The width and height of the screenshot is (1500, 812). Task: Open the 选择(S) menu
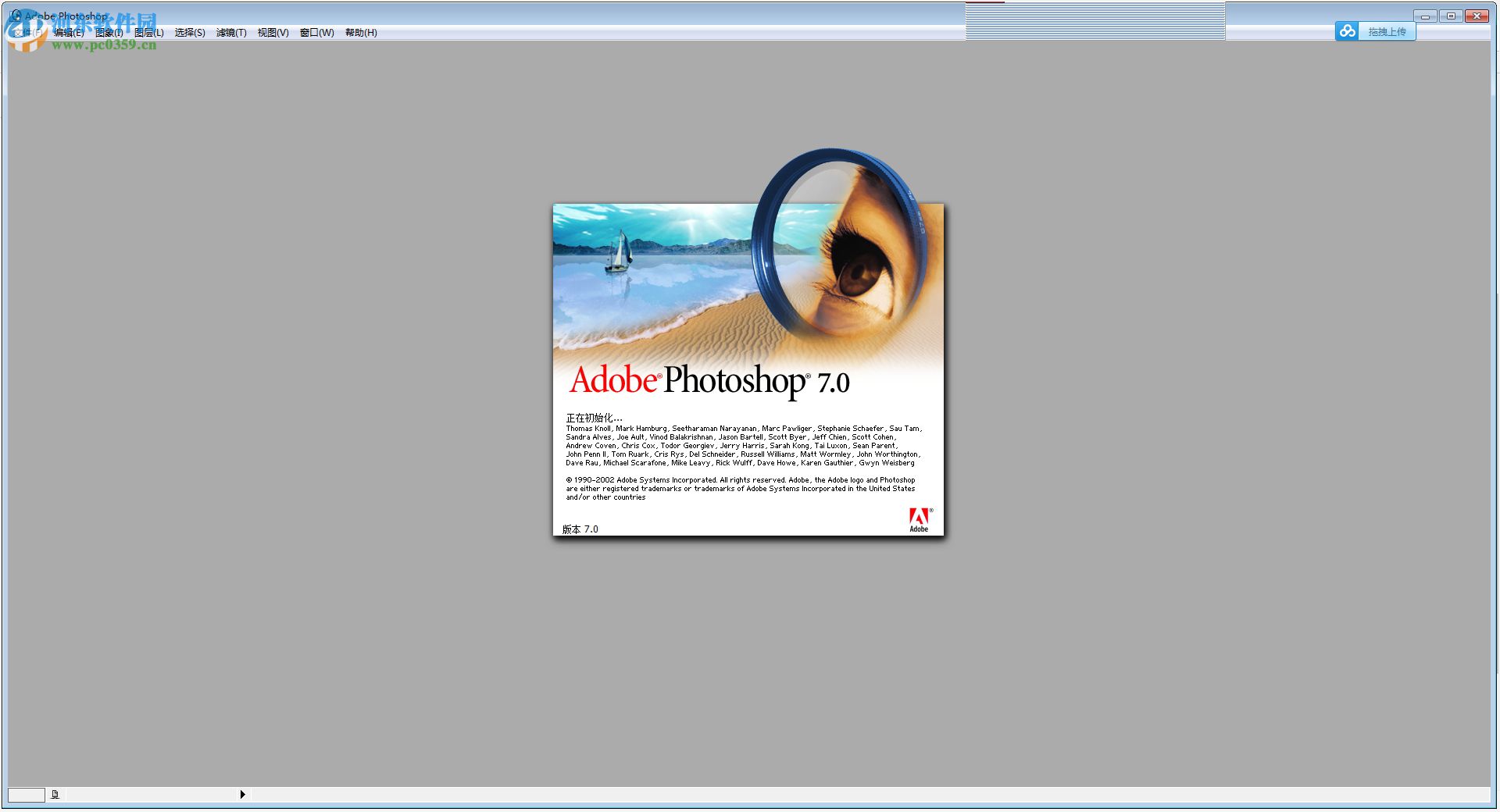[190, 33]
